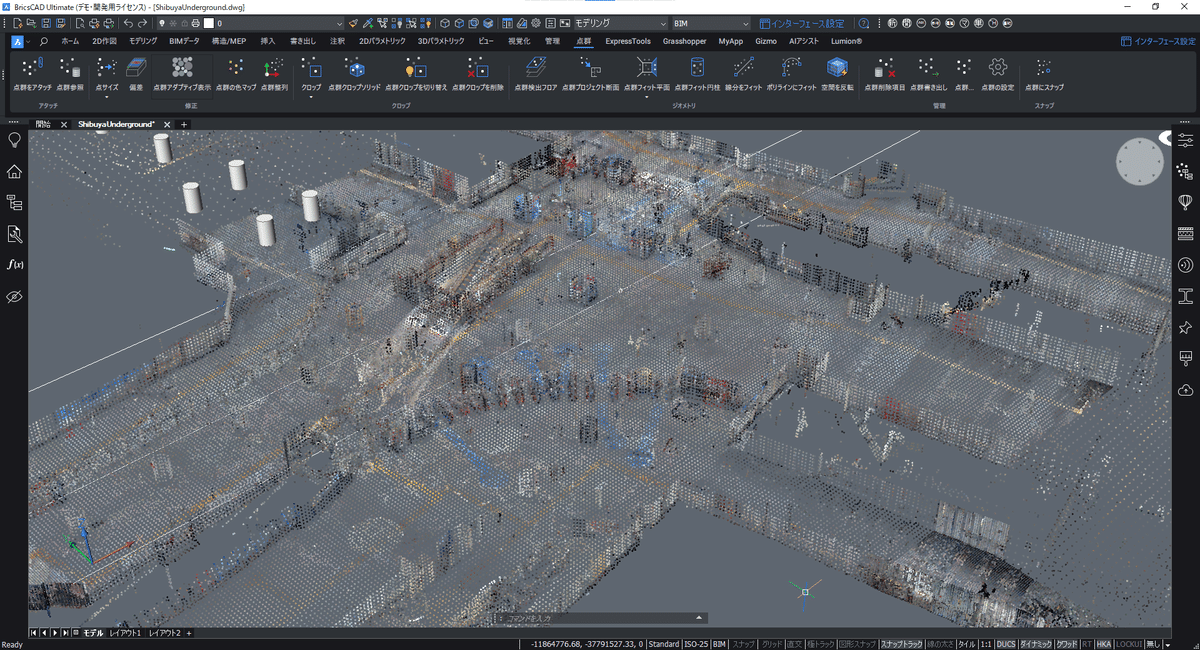Open the 点群の色マップ color map tool
Viewport: 1200px width, 650px height.
(x=236, y=68)
